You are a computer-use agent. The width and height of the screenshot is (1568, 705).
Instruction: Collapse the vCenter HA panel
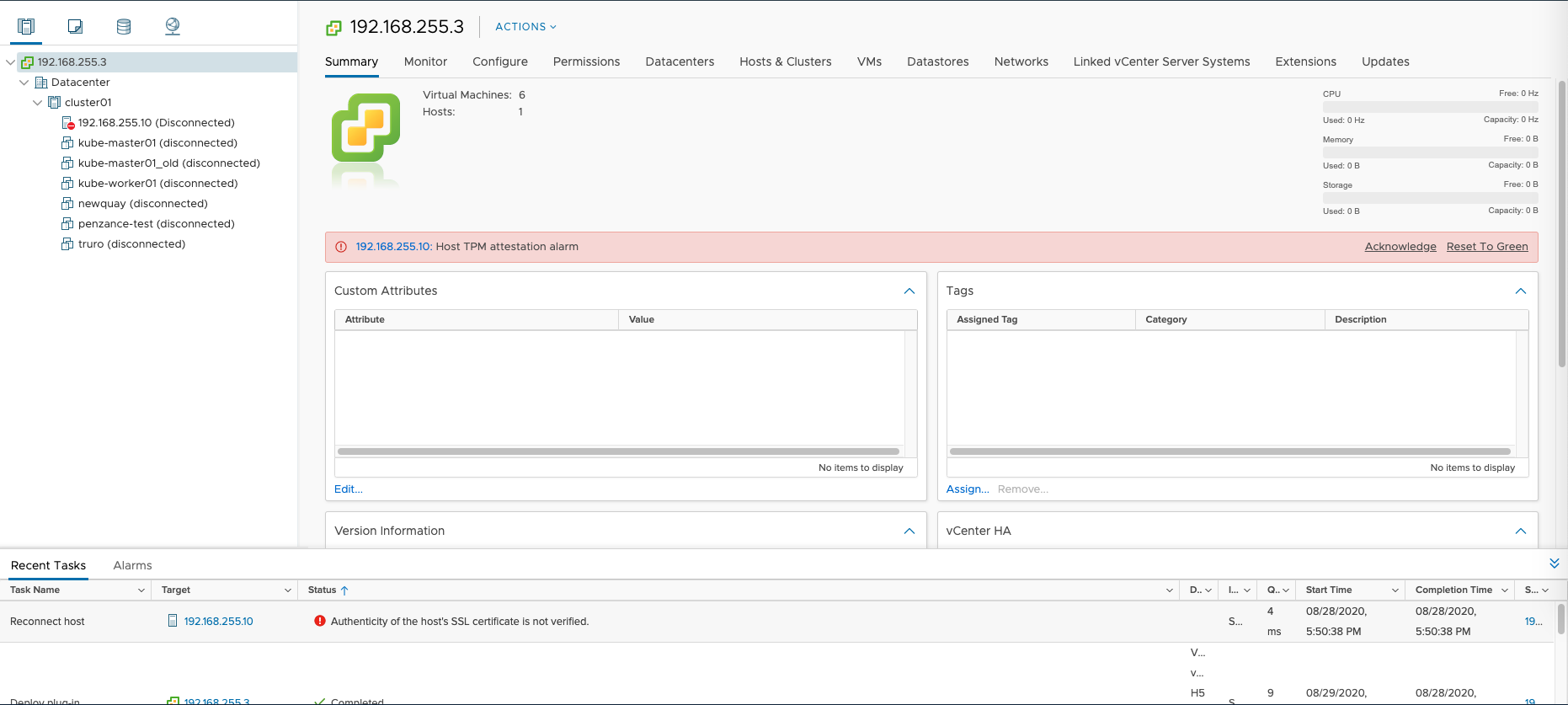click(x=1520, y=531)
